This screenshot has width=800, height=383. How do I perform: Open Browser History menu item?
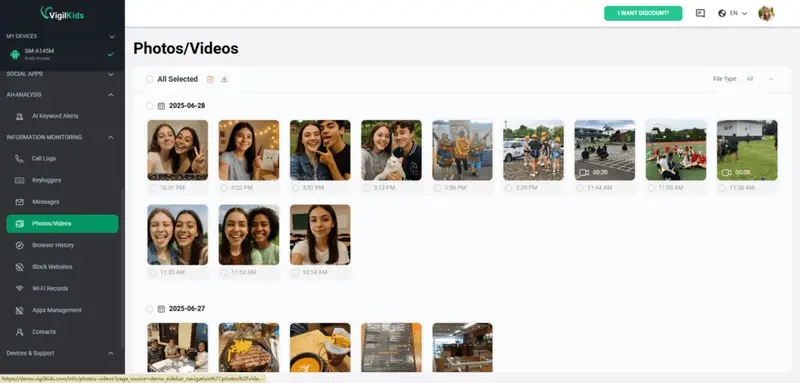[x=62, y=245]
